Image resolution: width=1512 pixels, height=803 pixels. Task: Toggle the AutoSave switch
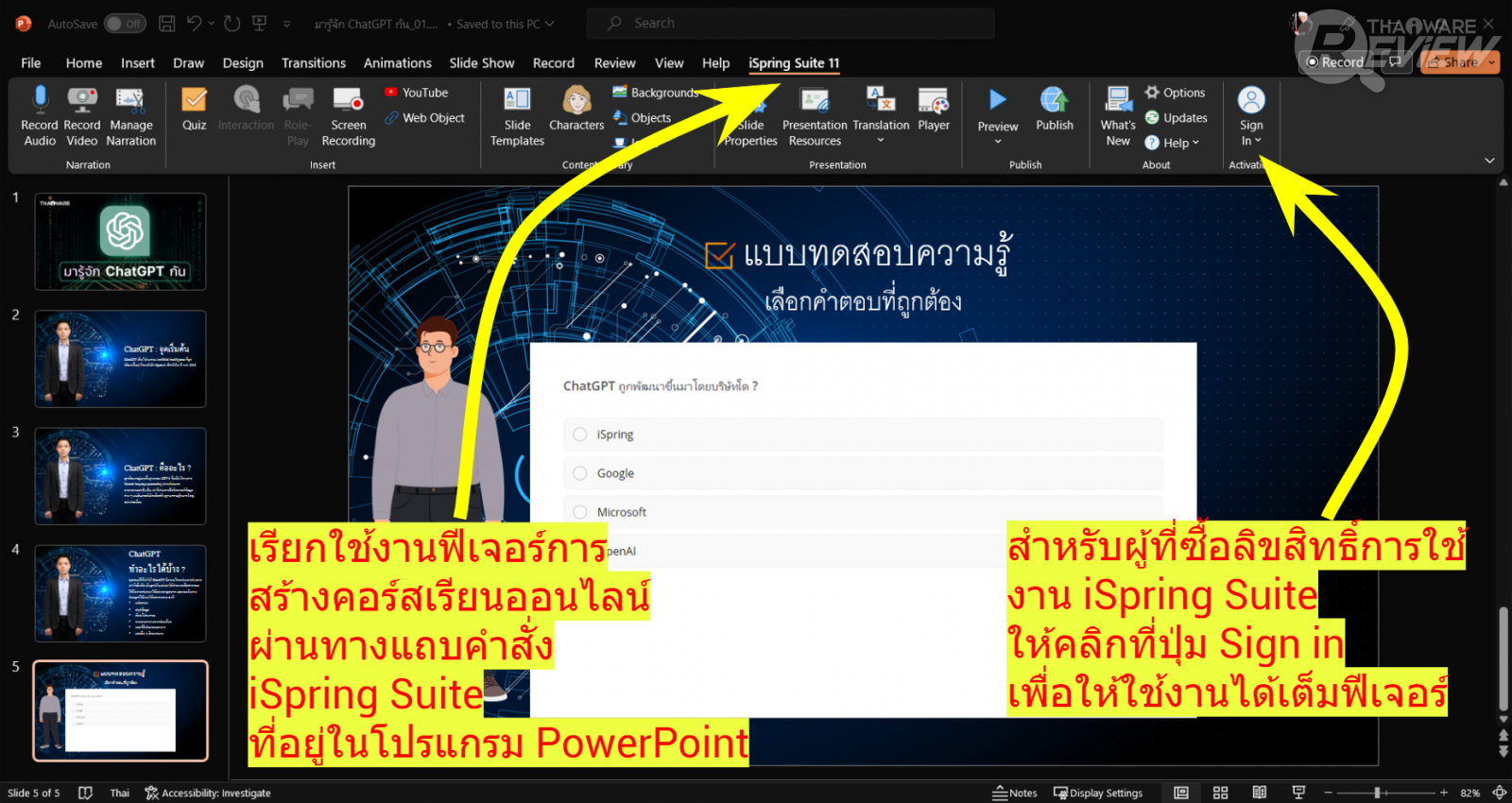coord(125,24)
